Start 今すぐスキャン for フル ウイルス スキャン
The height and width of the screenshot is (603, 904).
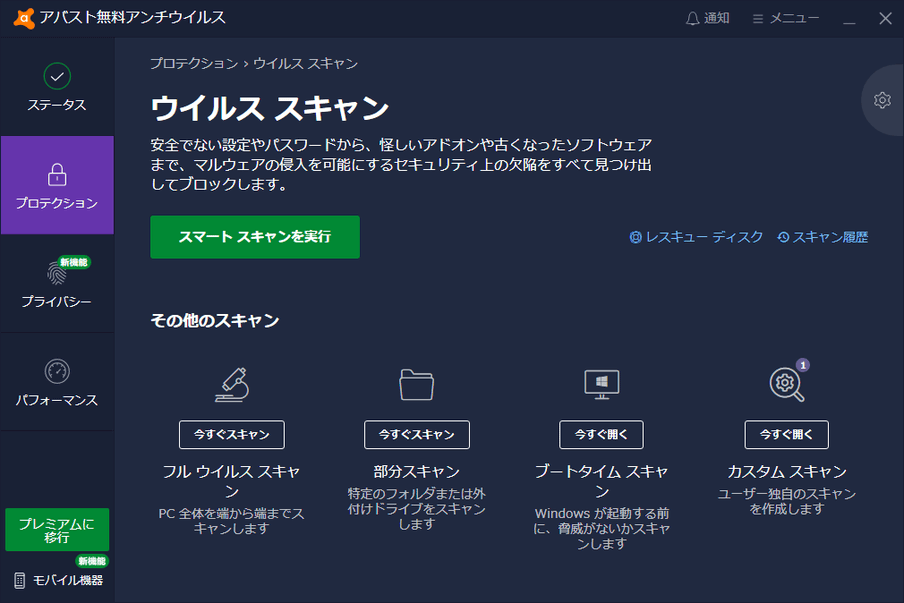coord(232,435)
